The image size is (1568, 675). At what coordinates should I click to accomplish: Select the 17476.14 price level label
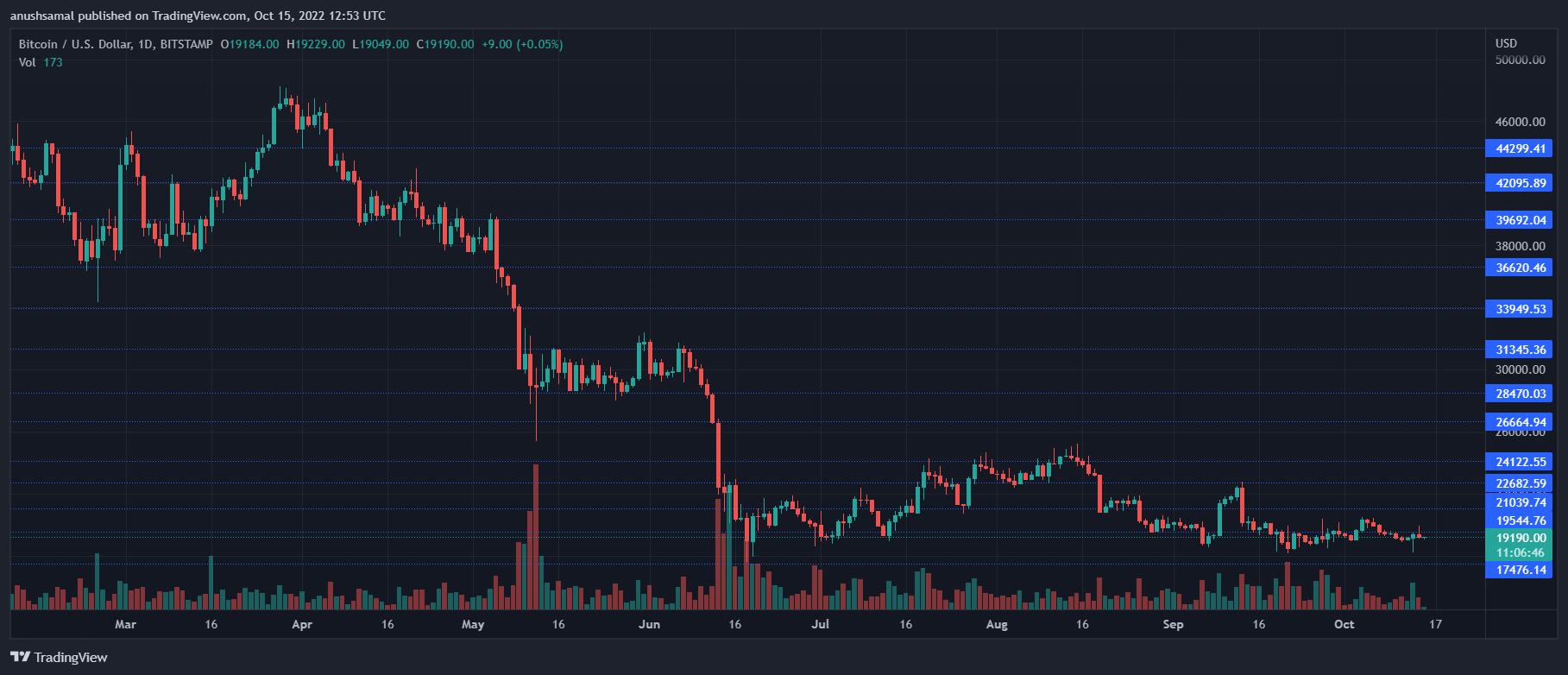[1520, 570]
